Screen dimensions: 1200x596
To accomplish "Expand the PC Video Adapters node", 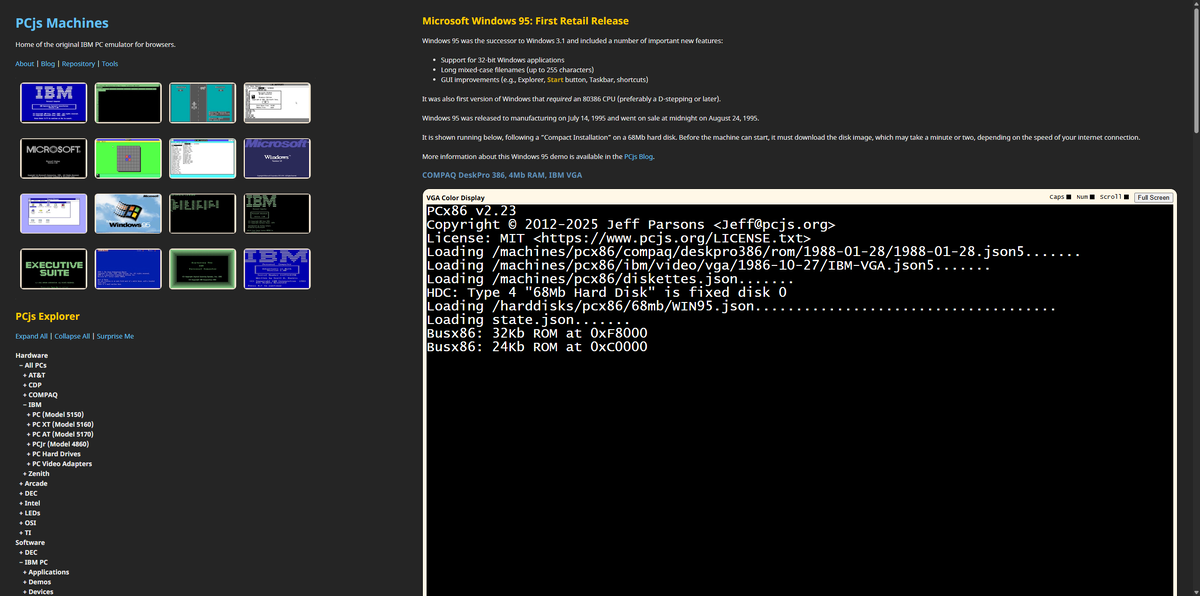I will click(60, 464).
